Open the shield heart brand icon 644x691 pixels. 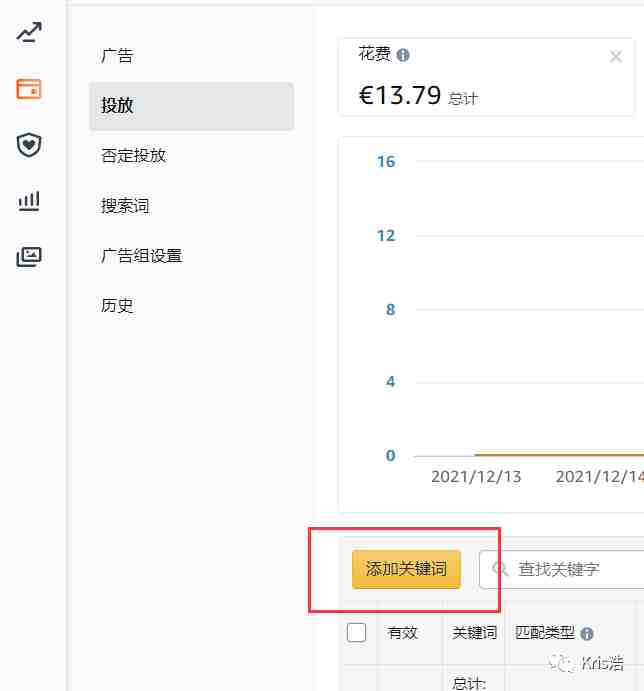[29, 145]
